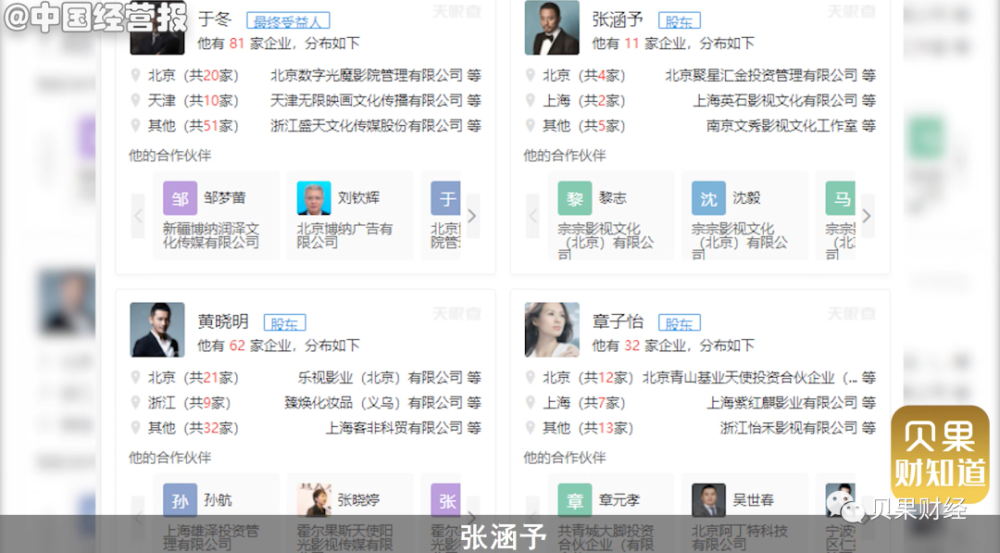Click the 最终受益人 tag next to 于冬

(x=288, y=21)
